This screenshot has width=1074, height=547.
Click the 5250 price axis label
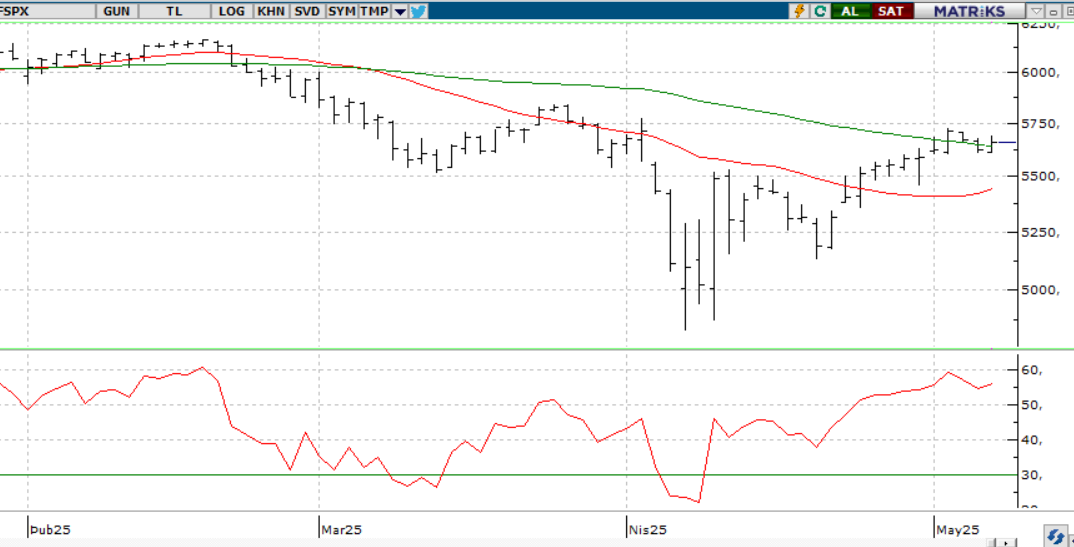1040,232
